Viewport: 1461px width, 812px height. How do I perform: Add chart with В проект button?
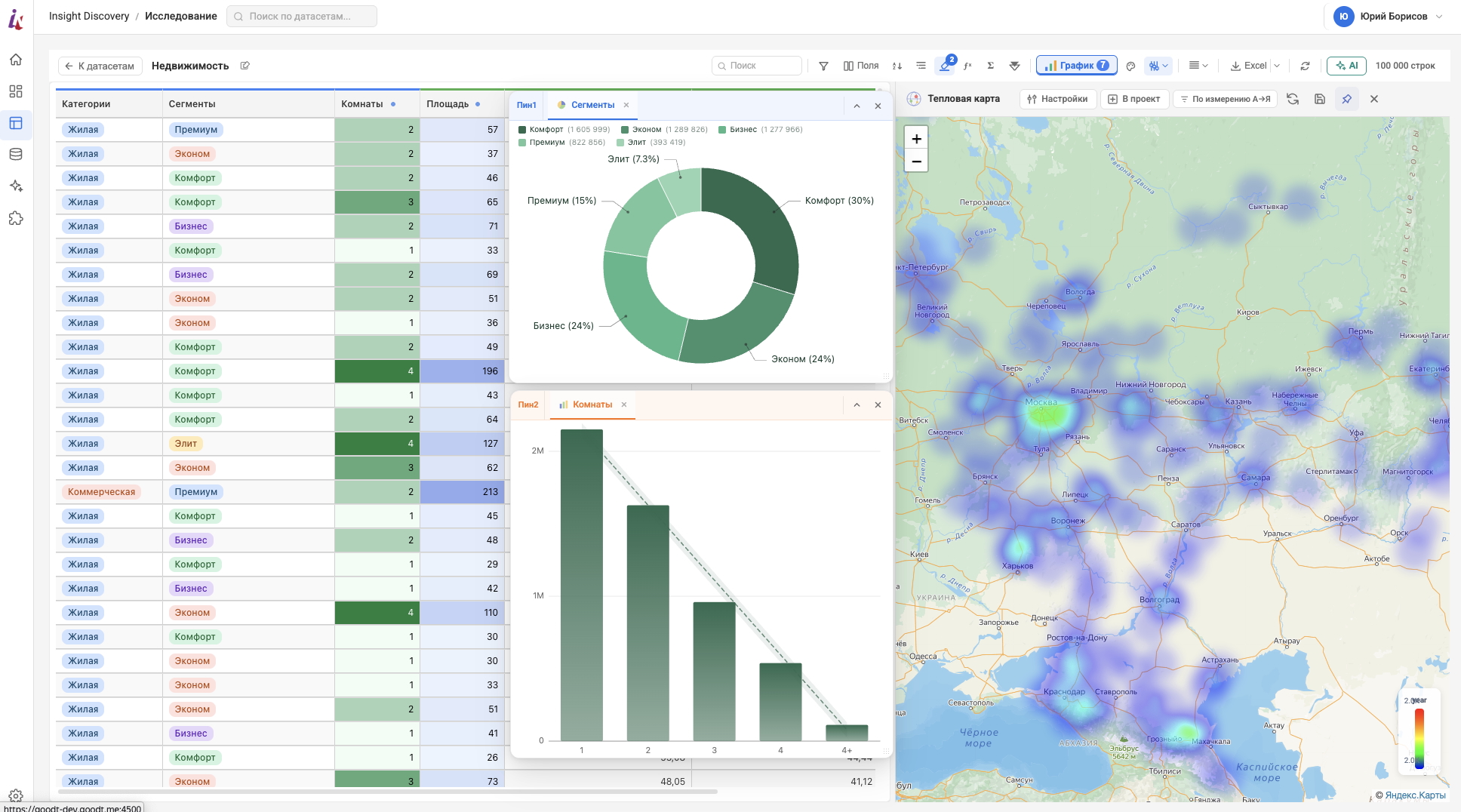tap(1134, 99)
